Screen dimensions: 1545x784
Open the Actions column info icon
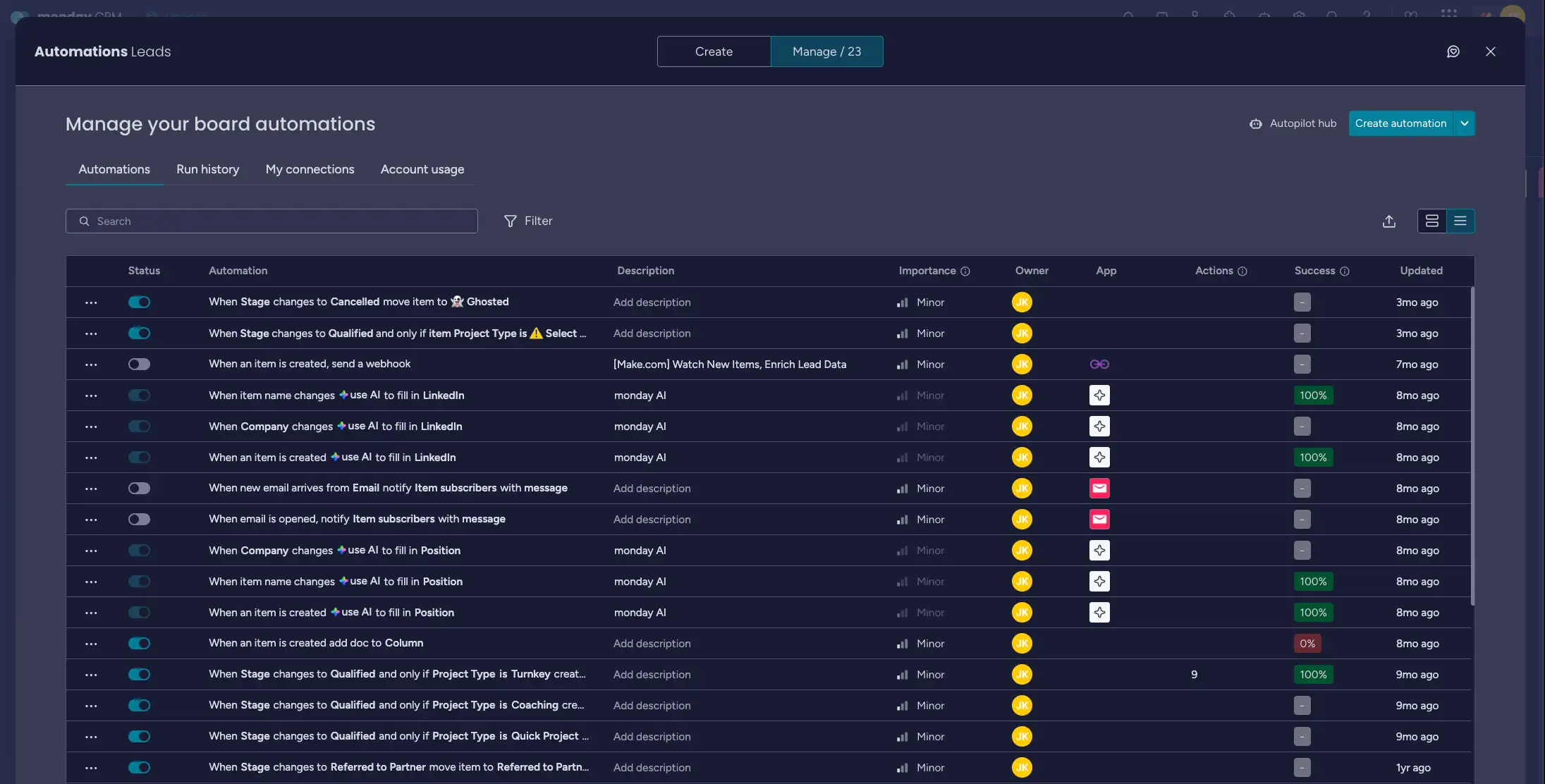(x=1242, y=271)
